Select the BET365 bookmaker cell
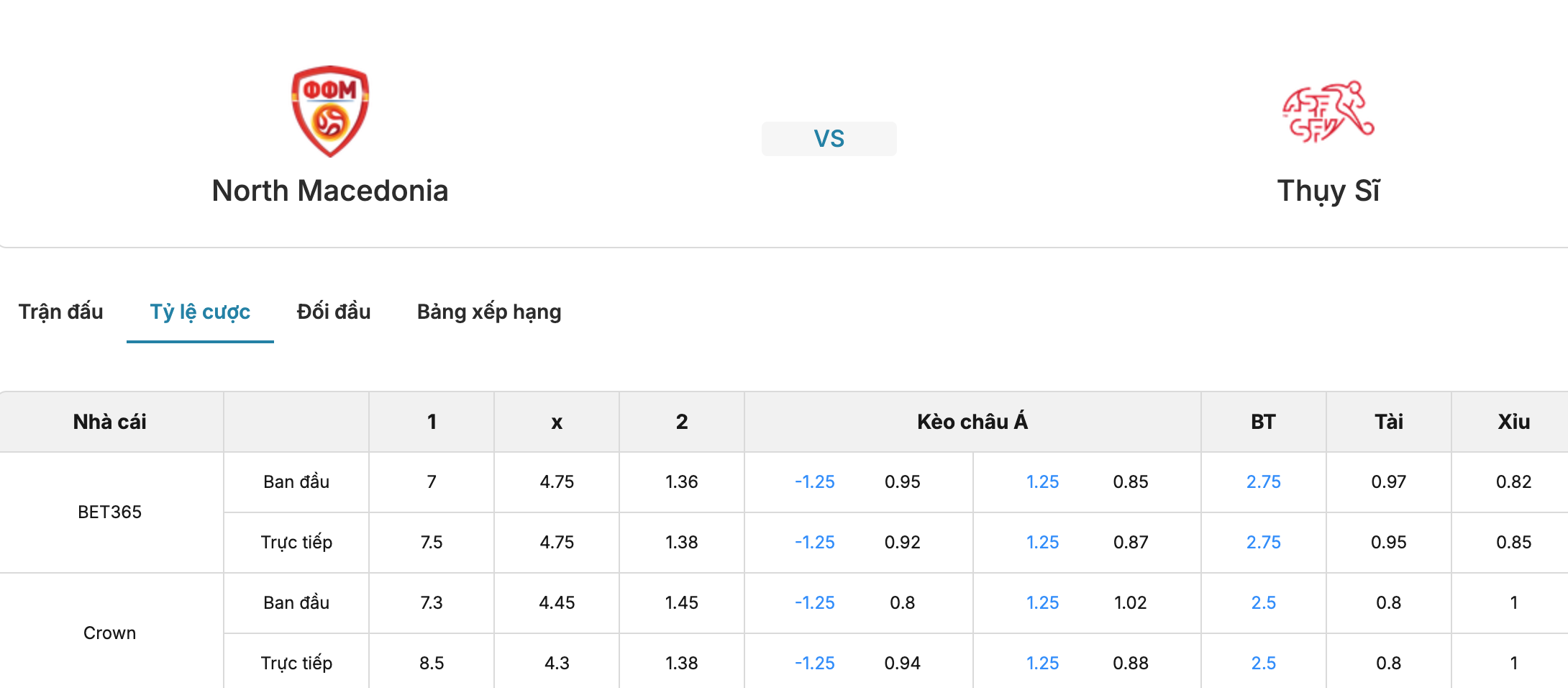 [110, 512]
